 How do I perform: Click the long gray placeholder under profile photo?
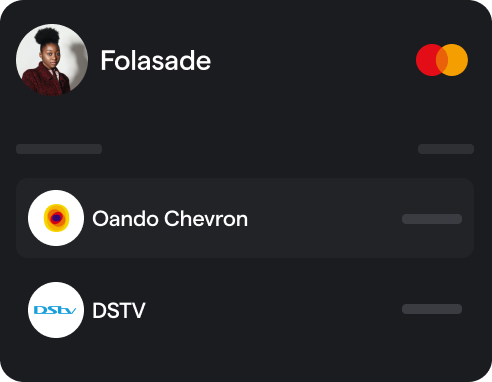(59, 149)
